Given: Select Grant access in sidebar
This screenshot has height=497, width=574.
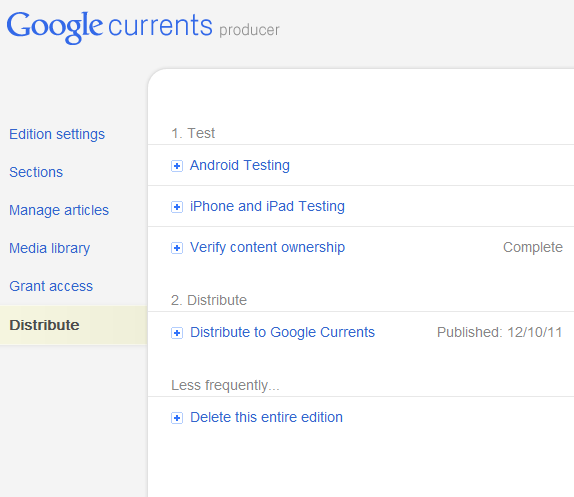Looking at the screenshot, I should coord(51,286).
